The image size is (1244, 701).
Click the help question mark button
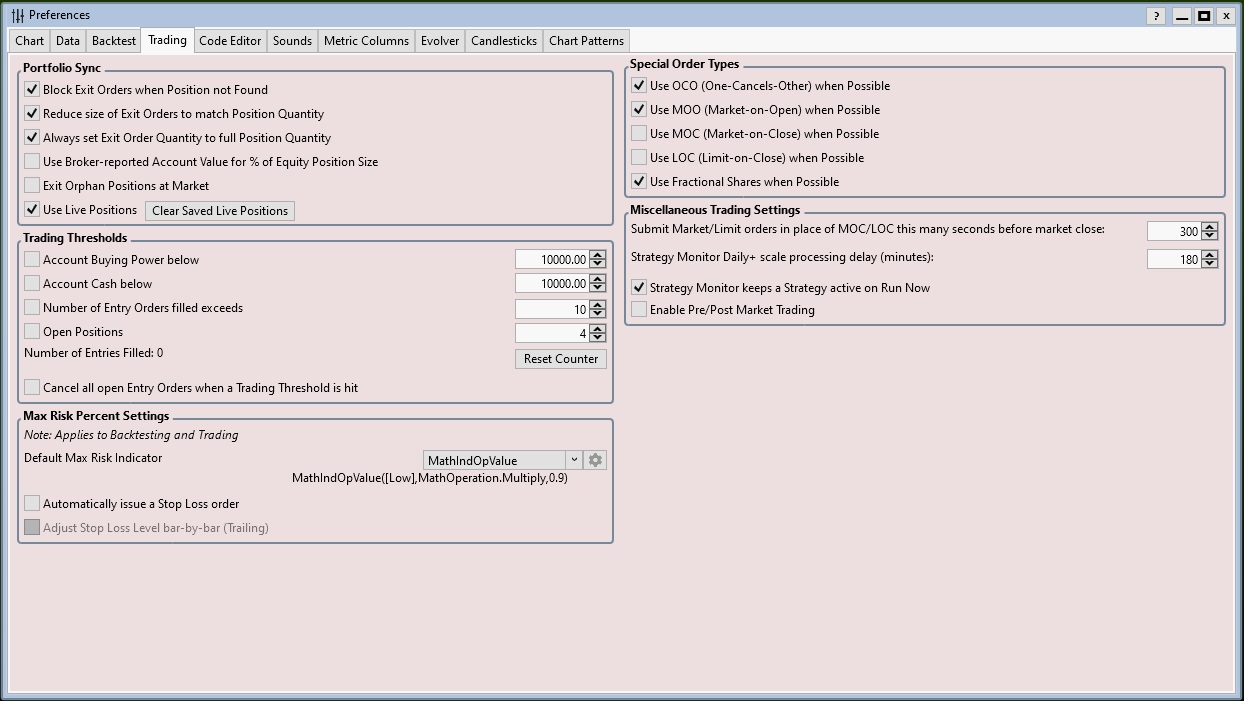click(1156, 16)
